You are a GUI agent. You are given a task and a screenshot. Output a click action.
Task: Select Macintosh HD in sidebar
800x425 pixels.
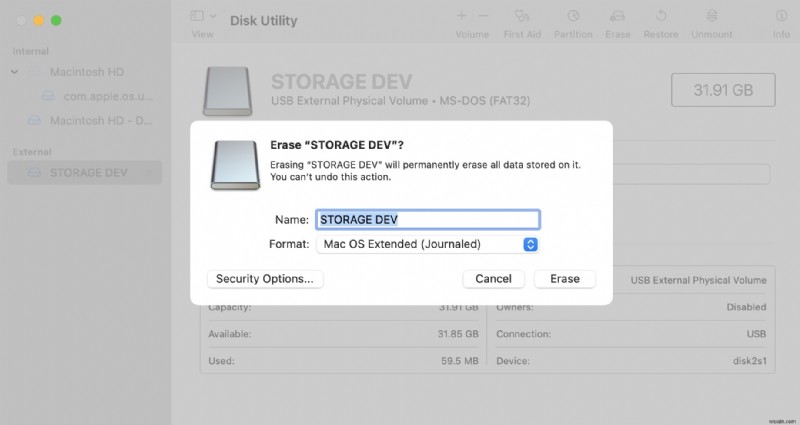(87, 72)
